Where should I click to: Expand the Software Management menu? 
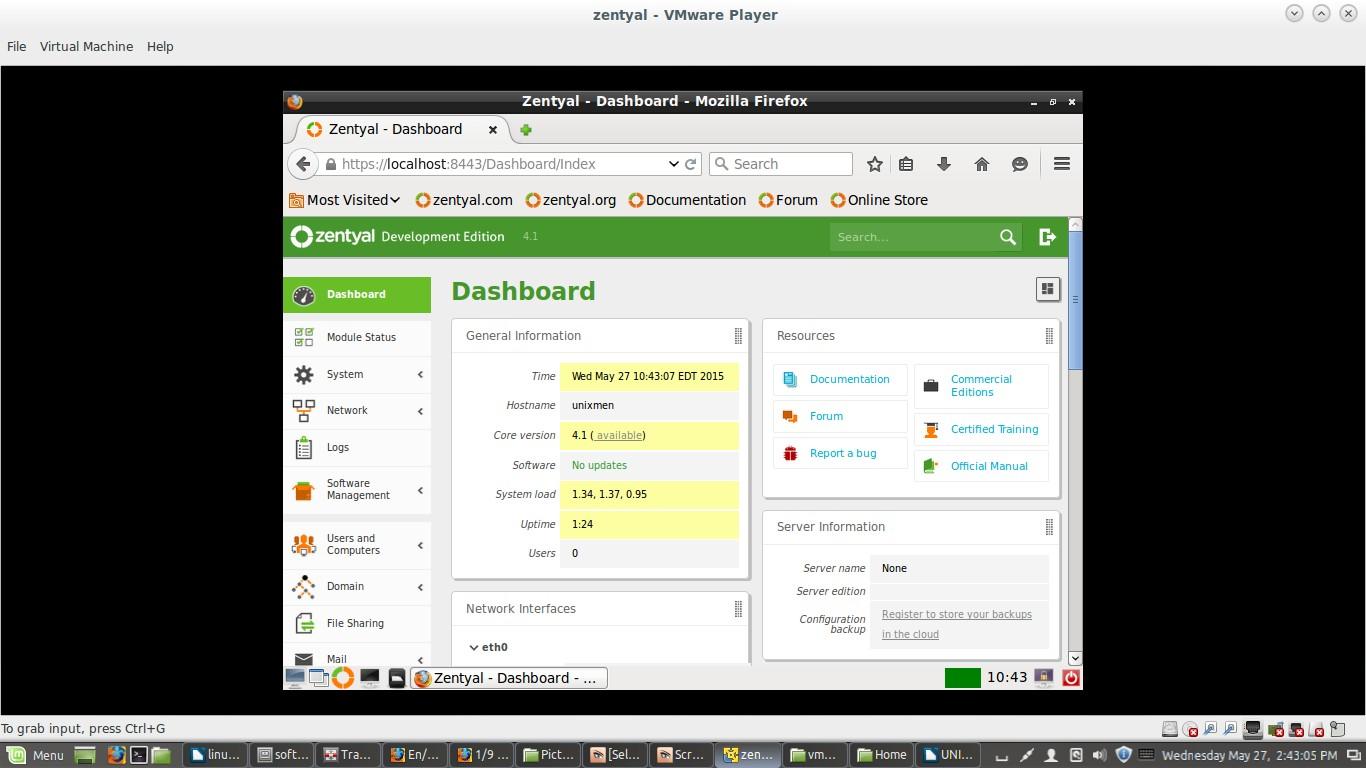coord(357,490)
